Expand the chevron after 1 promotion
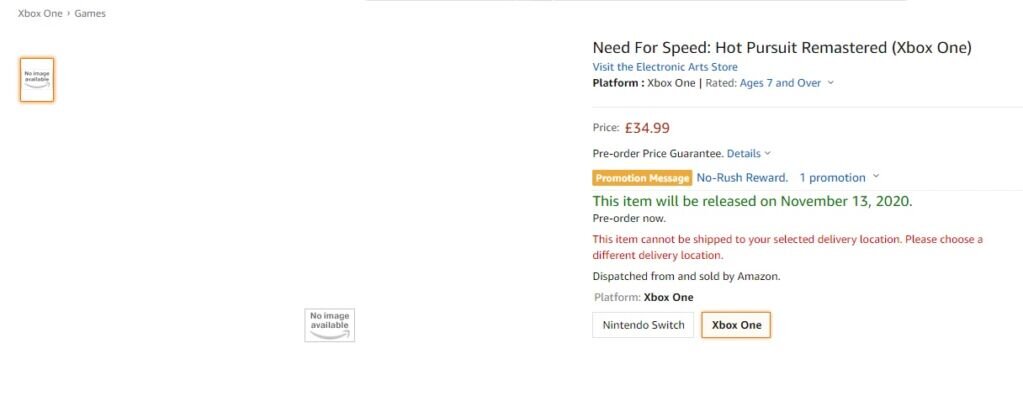The image size is (1023, 417). coord(876,177)
